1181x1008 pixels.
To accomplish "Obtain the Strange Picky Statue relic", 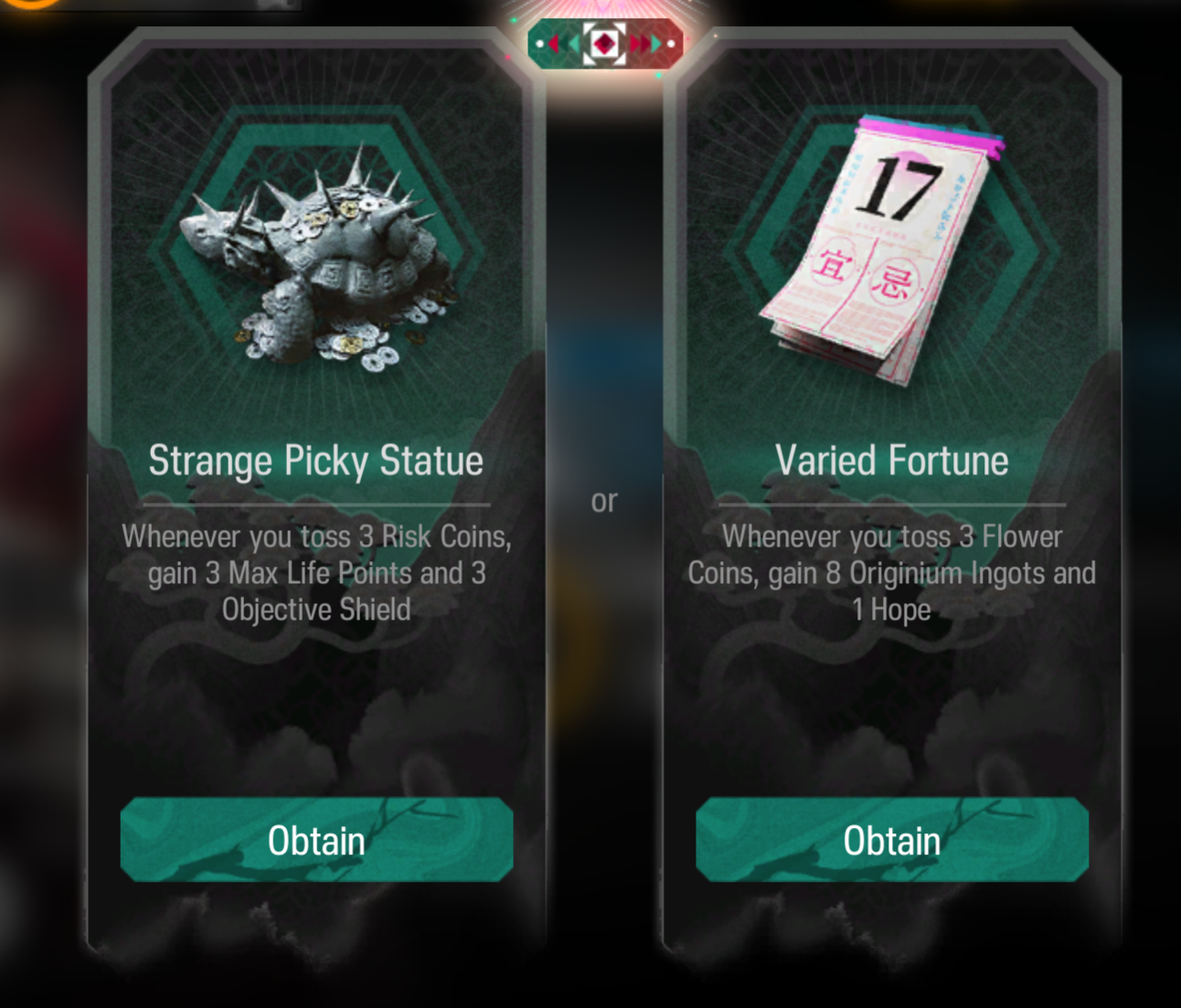I will pyautogui.click(x=316, y=840).
